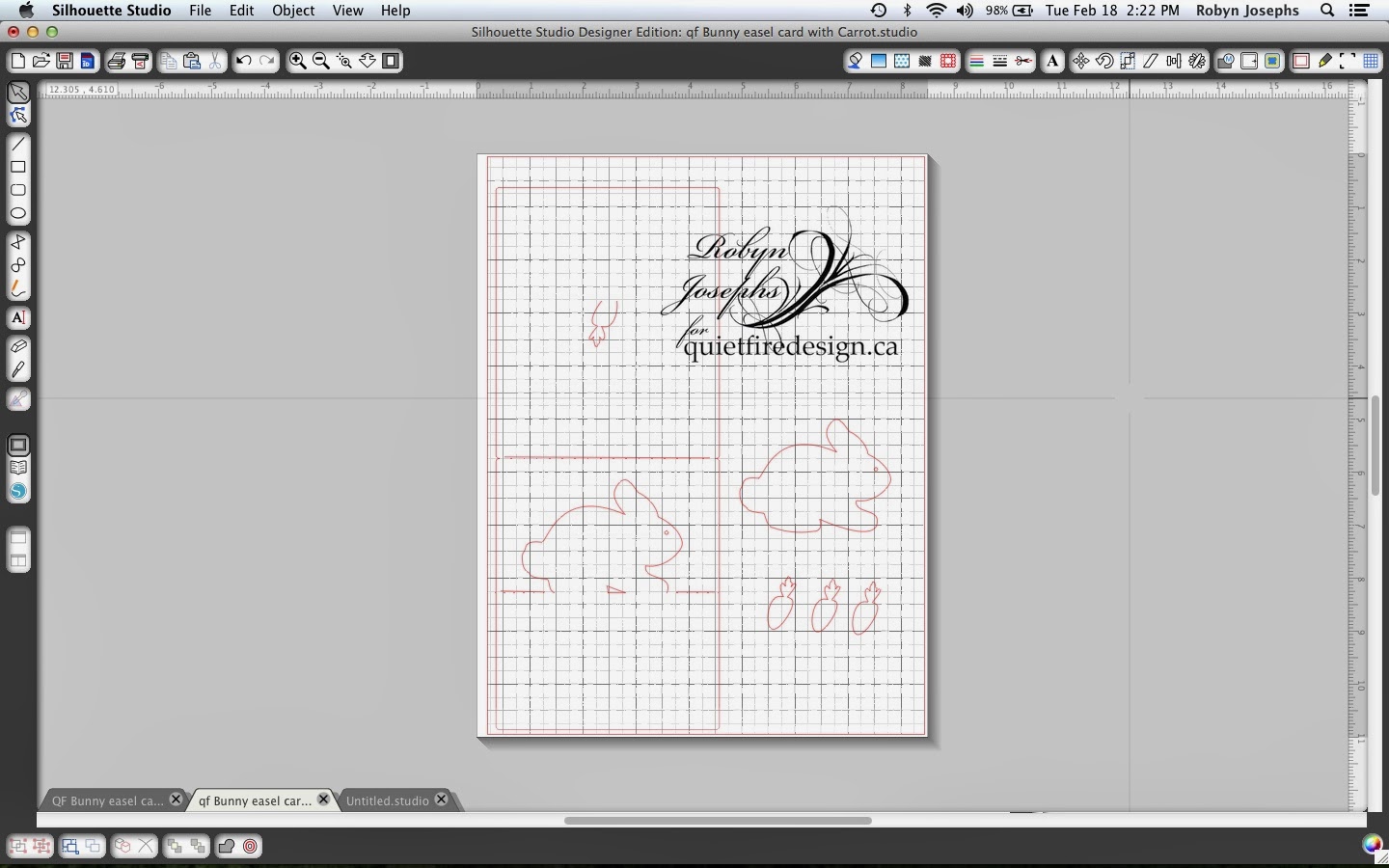Select the Draw a Polygon tool
The width and height of the screenshot is (1389, 868).
pos(18,241)
